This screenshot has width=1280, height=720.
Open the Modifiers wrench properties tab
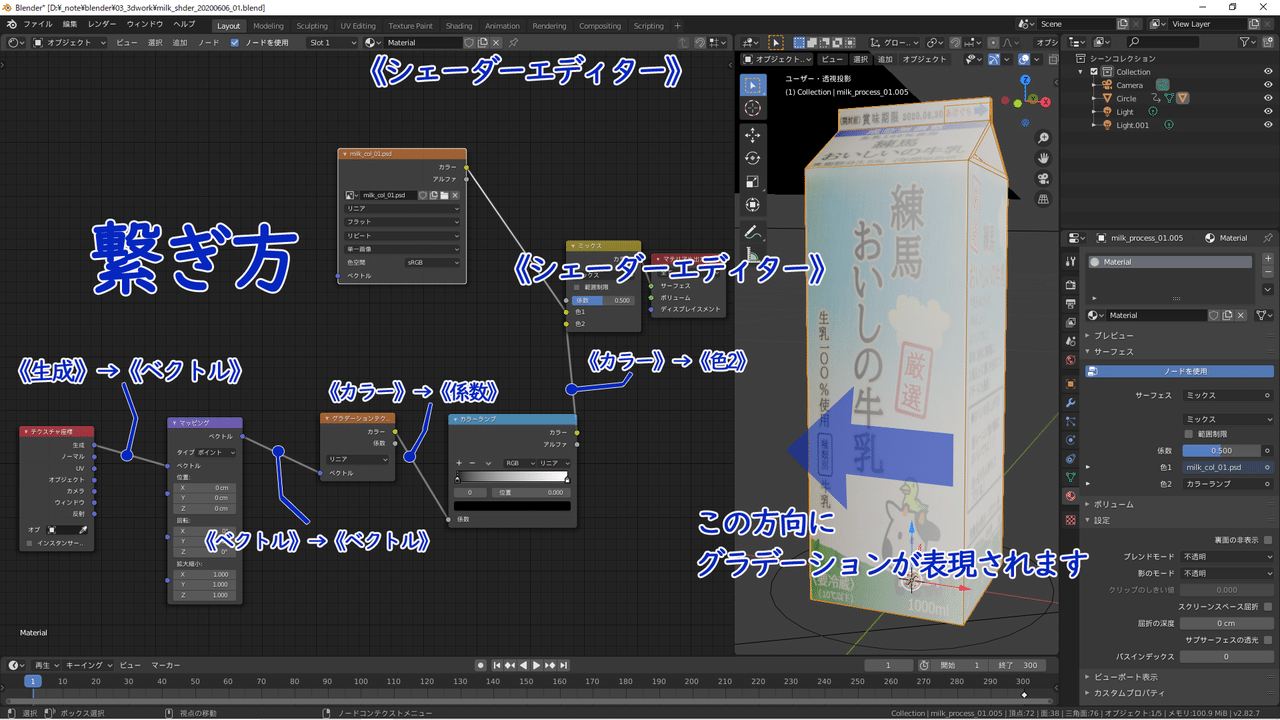tap(1070, 402)
